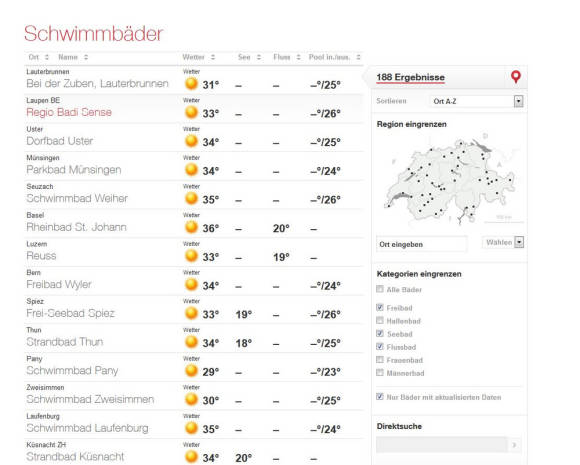Sort by Fluss column arrows
Viewport: 580px width, 465px height.
(x=298, y=57)
